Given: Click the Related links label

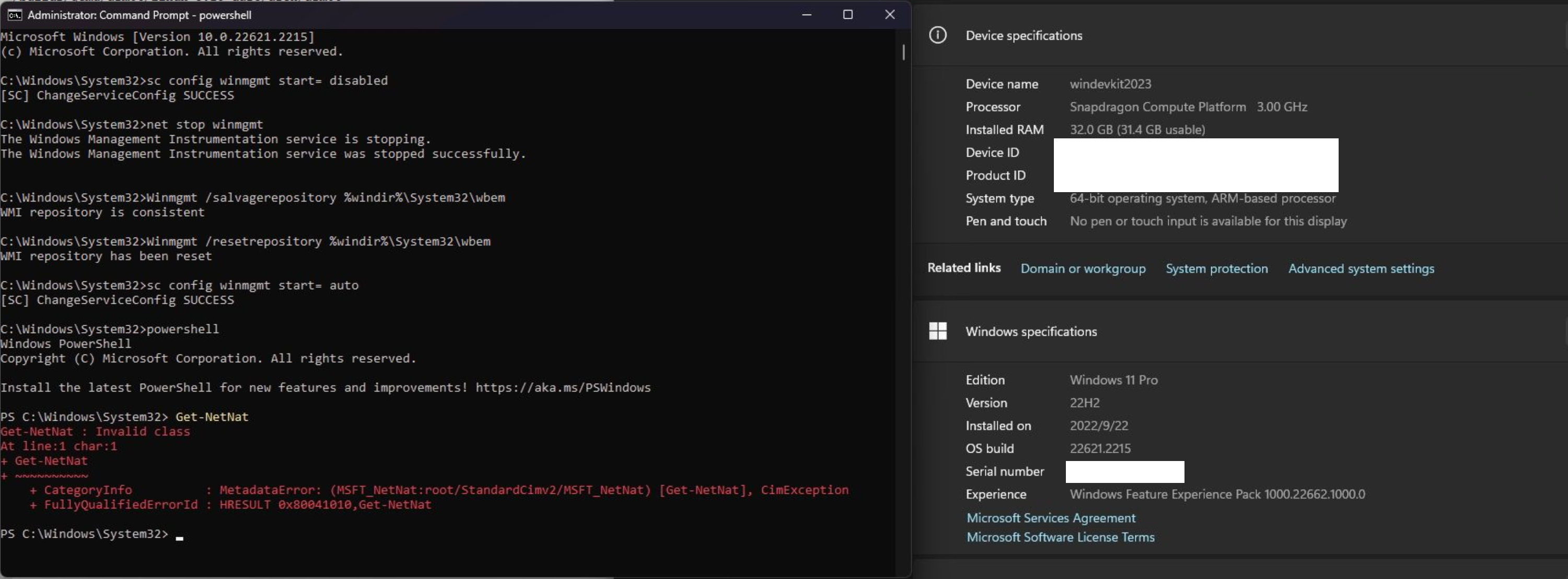Looking at the screenshot, I should 963,268.
